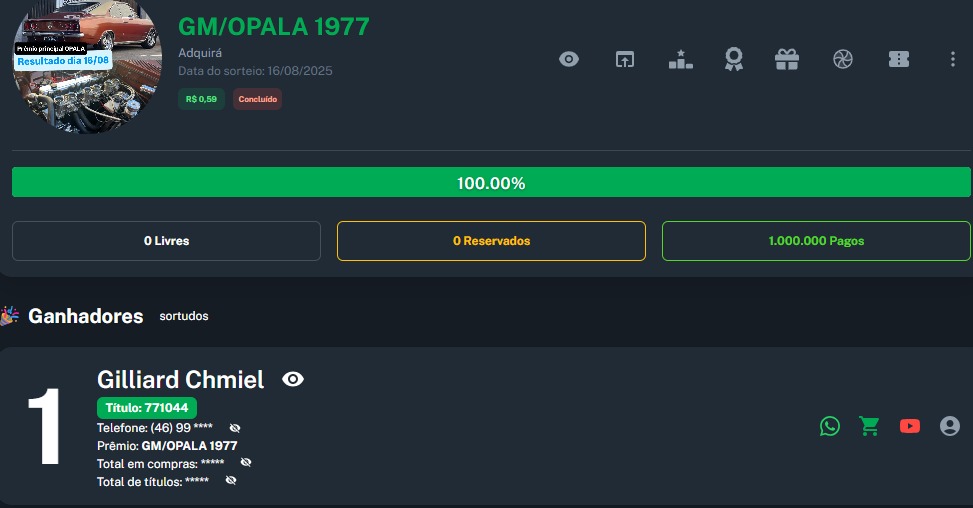Open the gift box prizes icon

click(x=787, y=59)
